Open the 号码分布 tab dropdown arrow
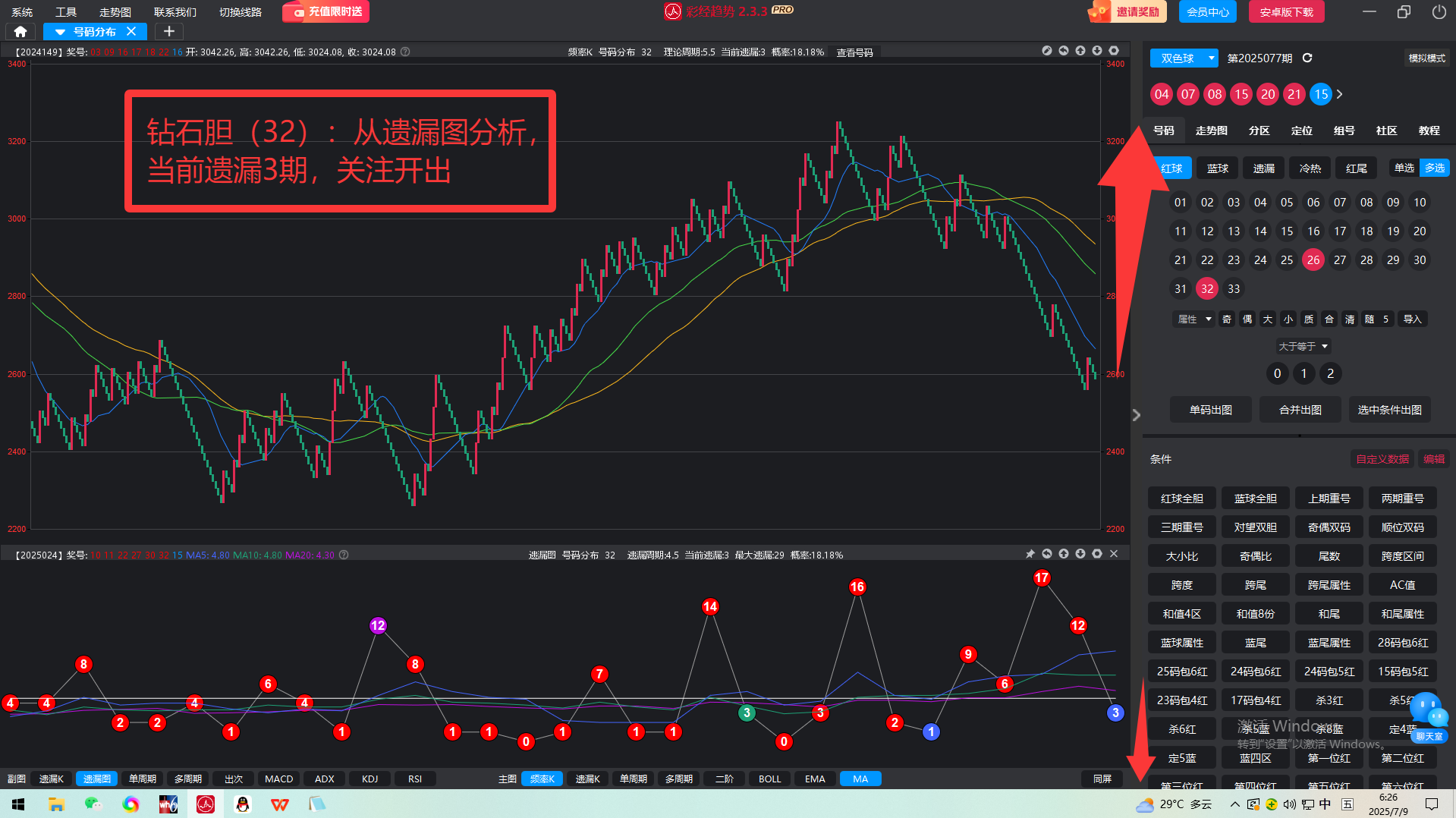Screen dimensions: 1456x818 point(60,32)
